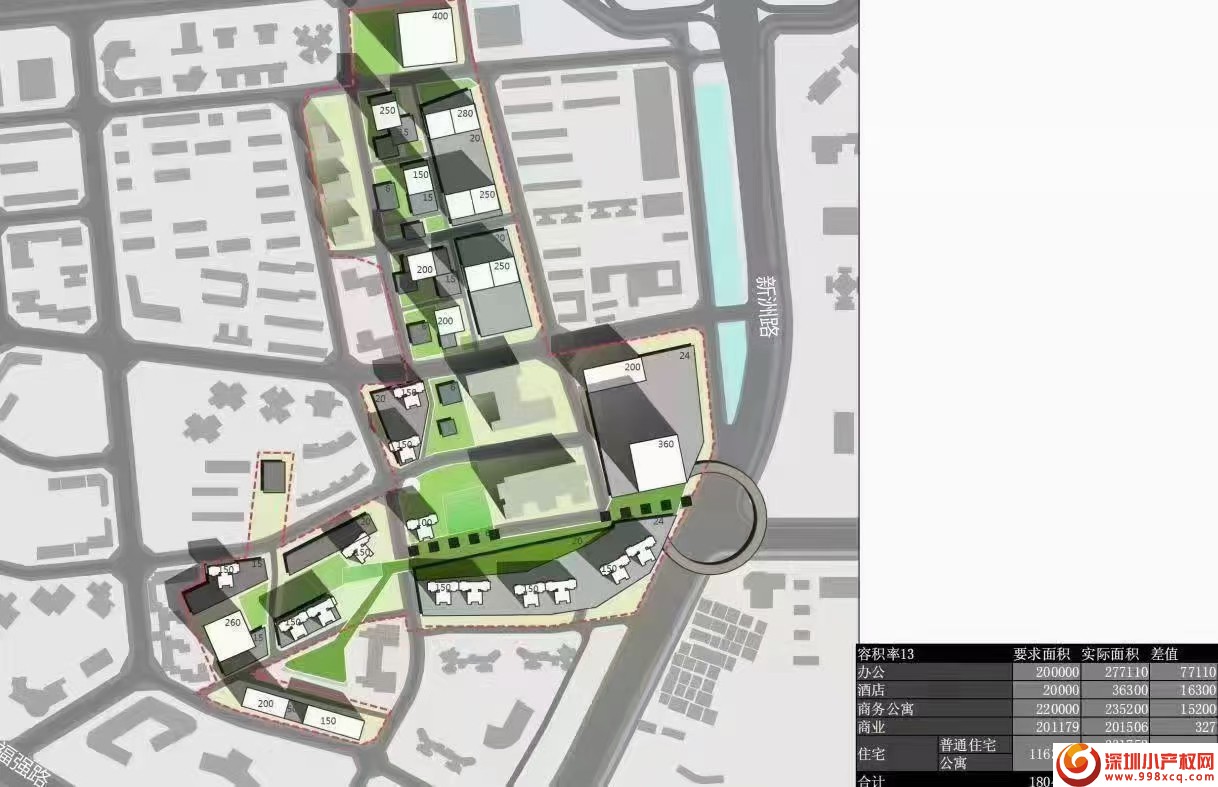Click the 77110 difference cell
This screenshot has width=1218, height=787.
(x=1183, y=673)
